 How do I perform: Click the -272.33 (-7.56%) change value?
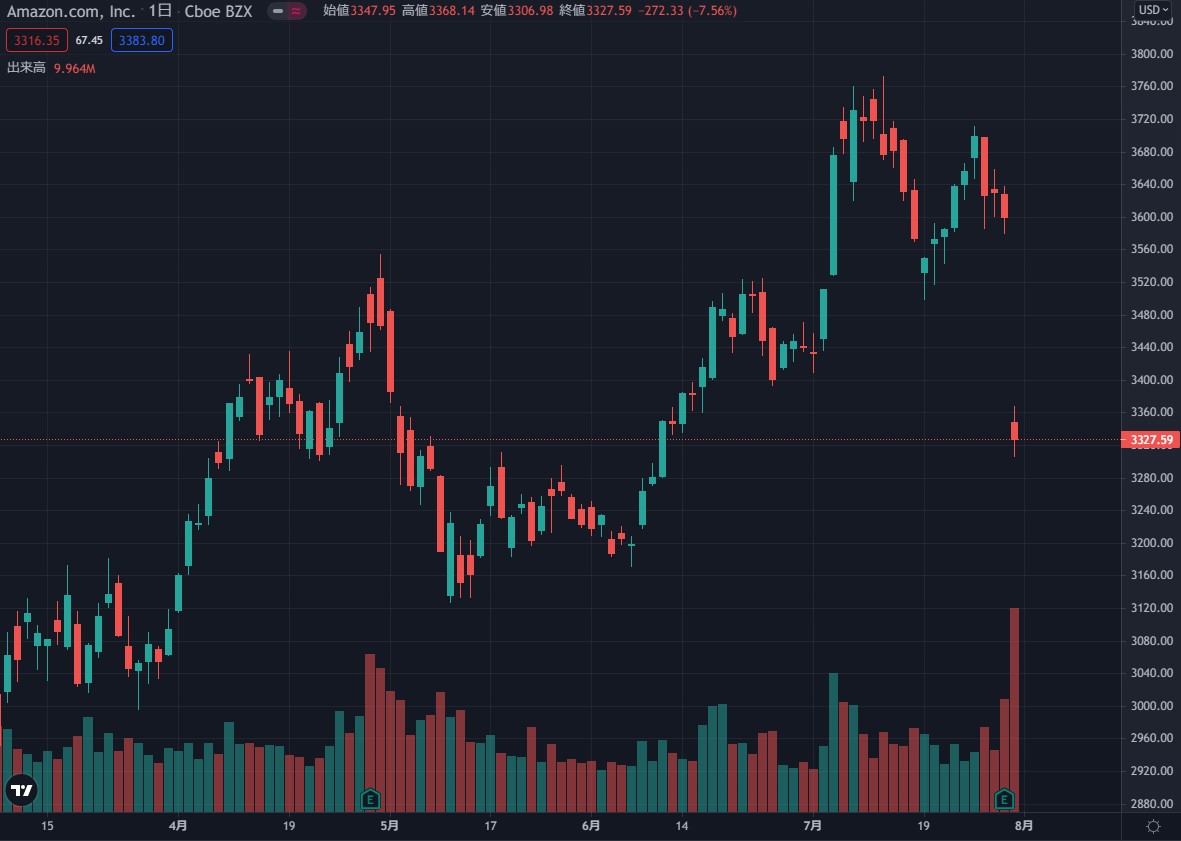687,11
